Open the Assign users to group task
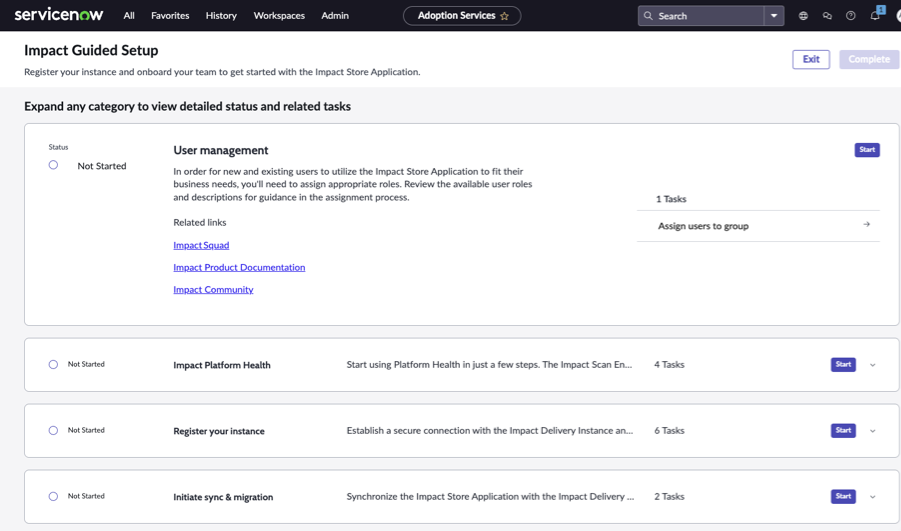901x531 pixels. click(x=758, y=226)
